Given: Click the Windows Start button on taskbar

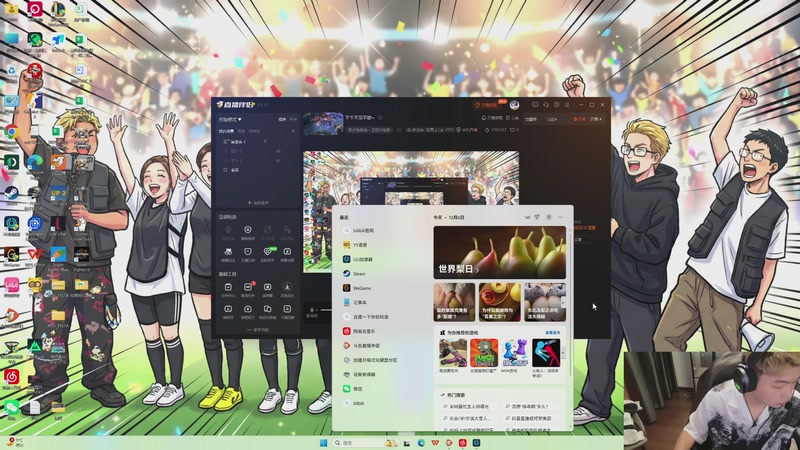Looking at the screenshot, I should (323, 443).
